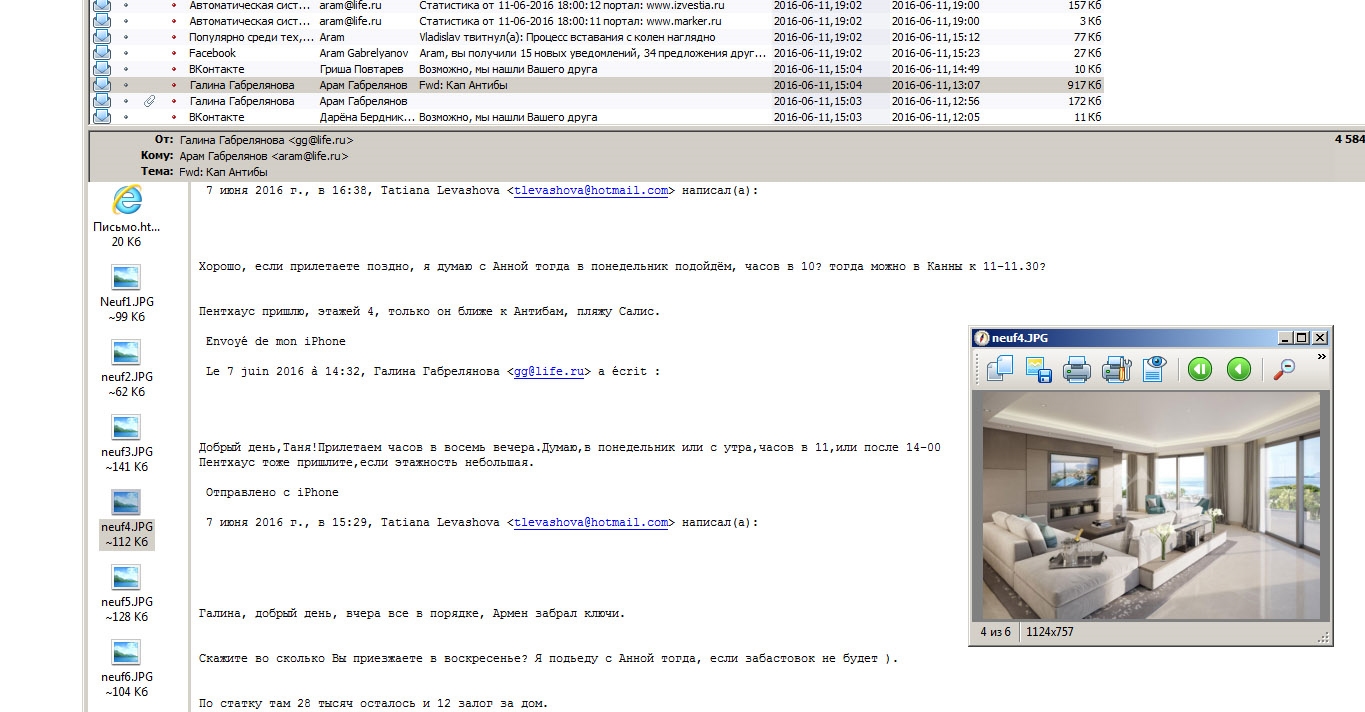Select the neuf3.JPG attachment
The width and height of the screenshot is (1365, 712).
[126, 428]
